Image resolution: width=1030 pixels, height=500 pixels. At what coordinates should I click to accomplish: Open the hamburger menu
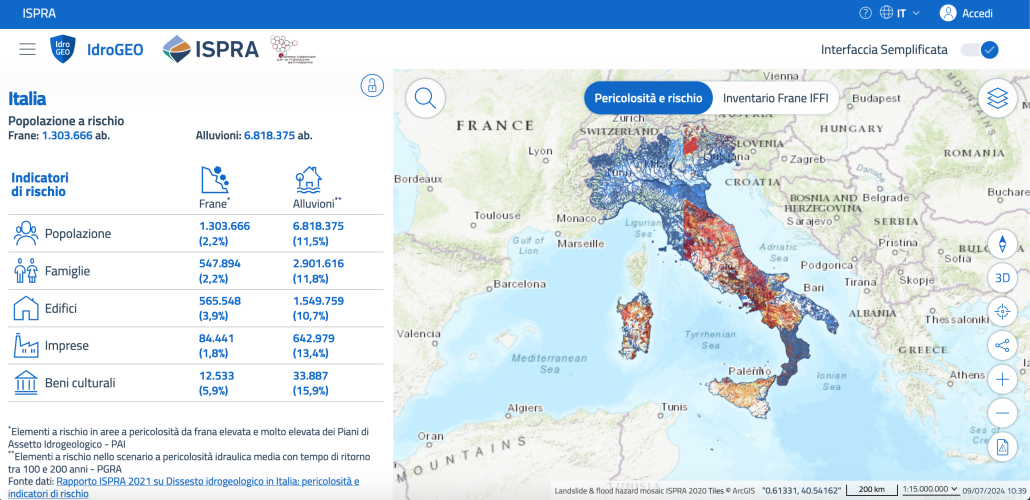click(x=27, y=49)
